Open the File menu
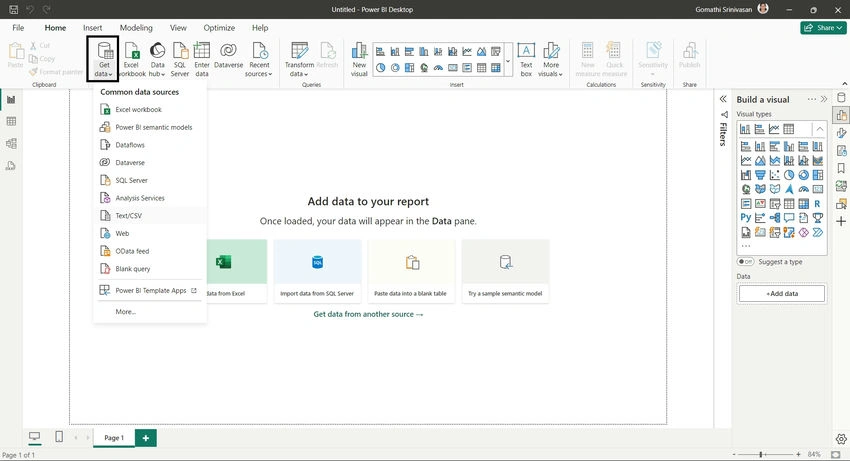Screen dimensions: 850x461 coord(18,28)
